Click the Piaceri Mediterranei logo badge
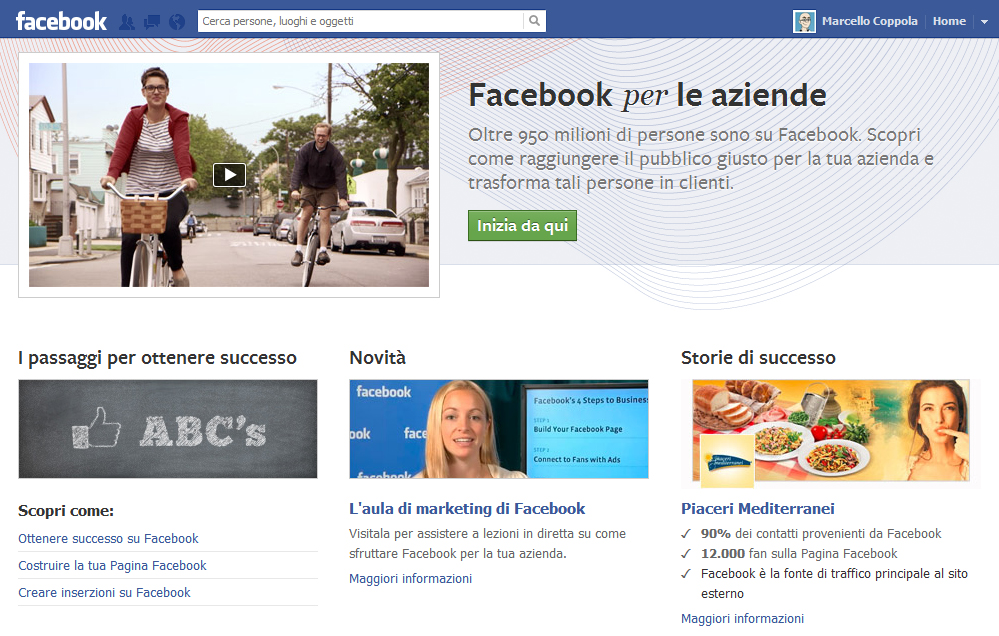 (728, 462)
